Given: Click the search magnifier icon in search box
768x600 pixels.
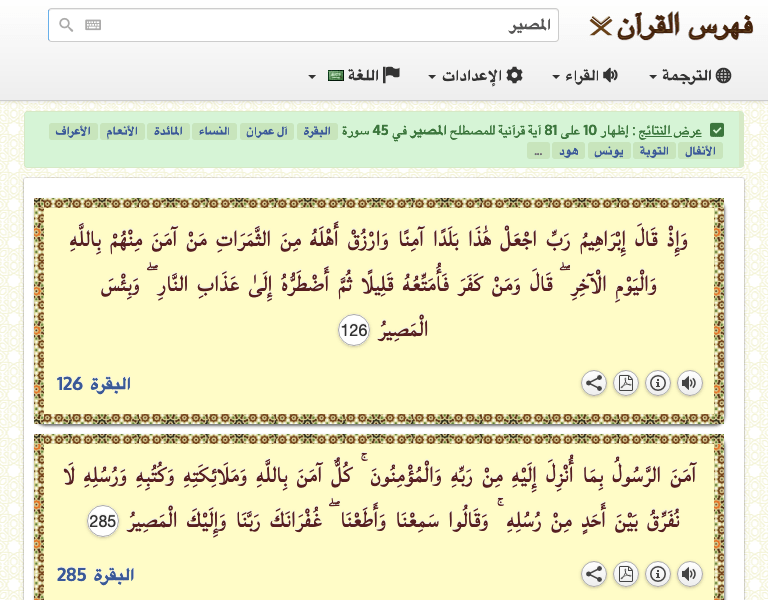Looking at the screenshot, I should point(66,26).
